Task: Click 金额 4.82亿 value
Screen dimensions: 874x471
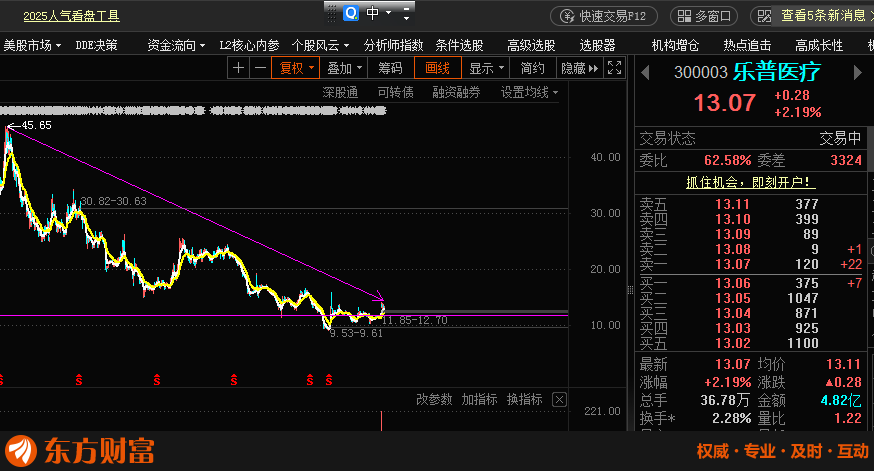Action: point(841,400)
